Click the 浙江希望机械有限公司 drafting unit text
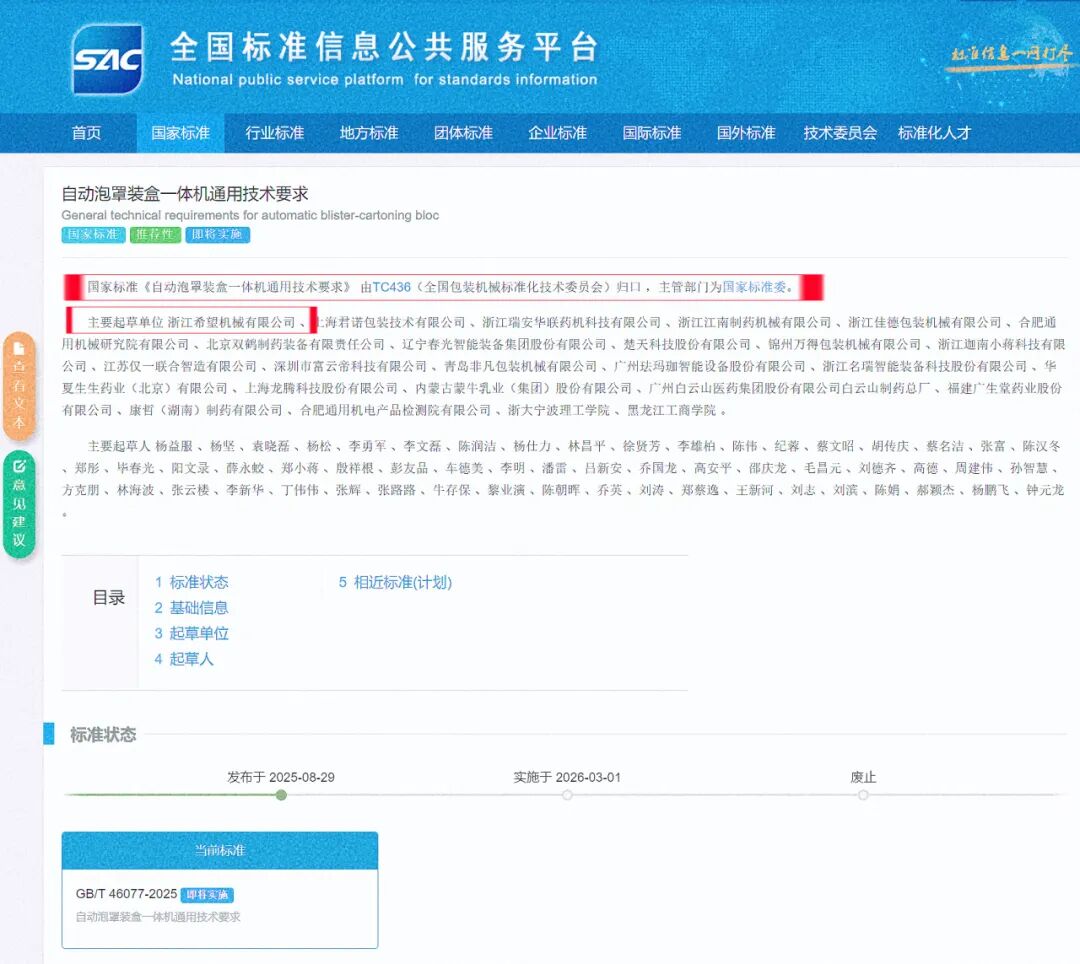Image resolution: width=1080 pixels, height=964 pixels. click(x=231, y=322)
